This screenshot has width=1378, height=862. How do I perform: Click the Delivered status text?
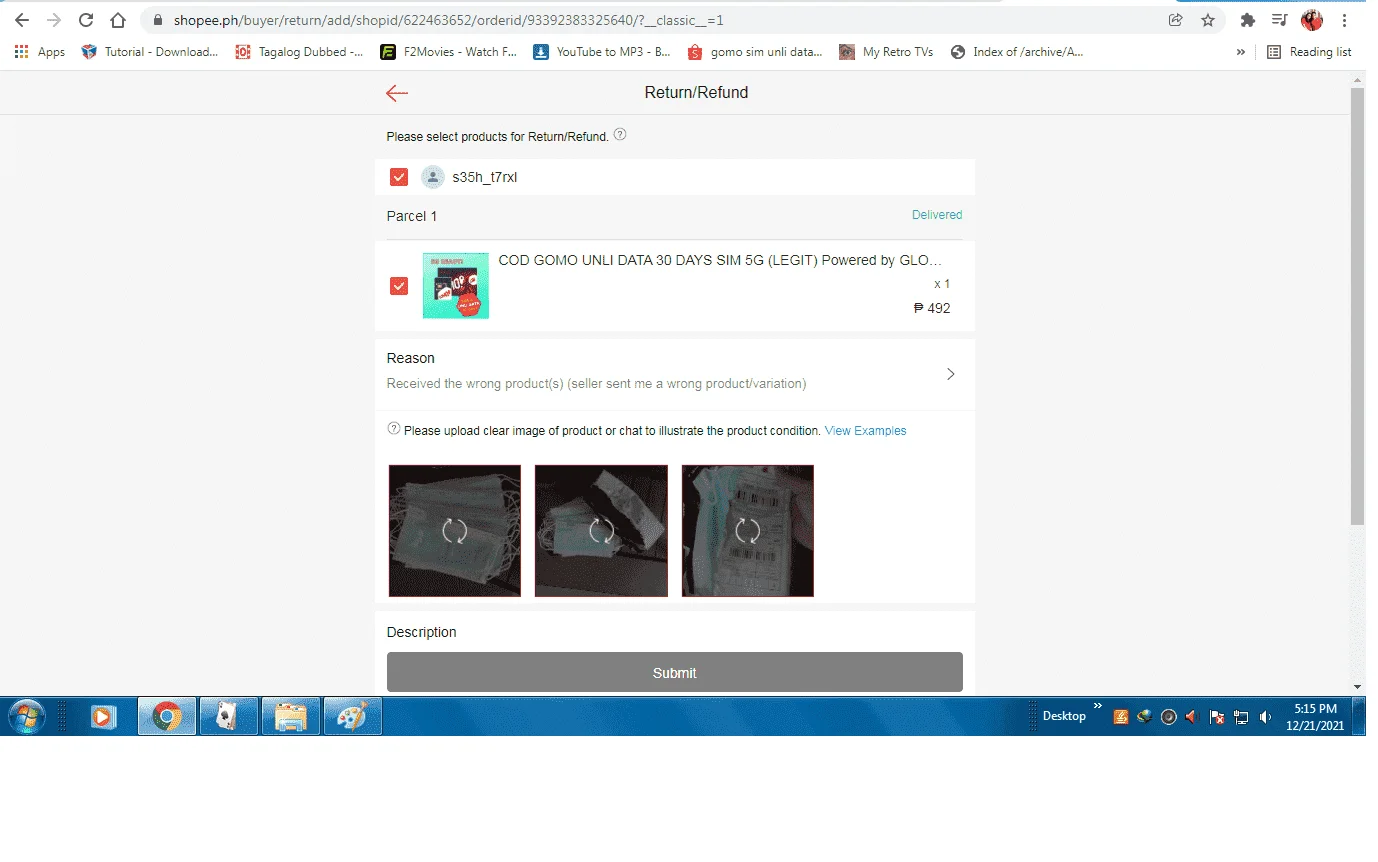click(x=937, y=215)
